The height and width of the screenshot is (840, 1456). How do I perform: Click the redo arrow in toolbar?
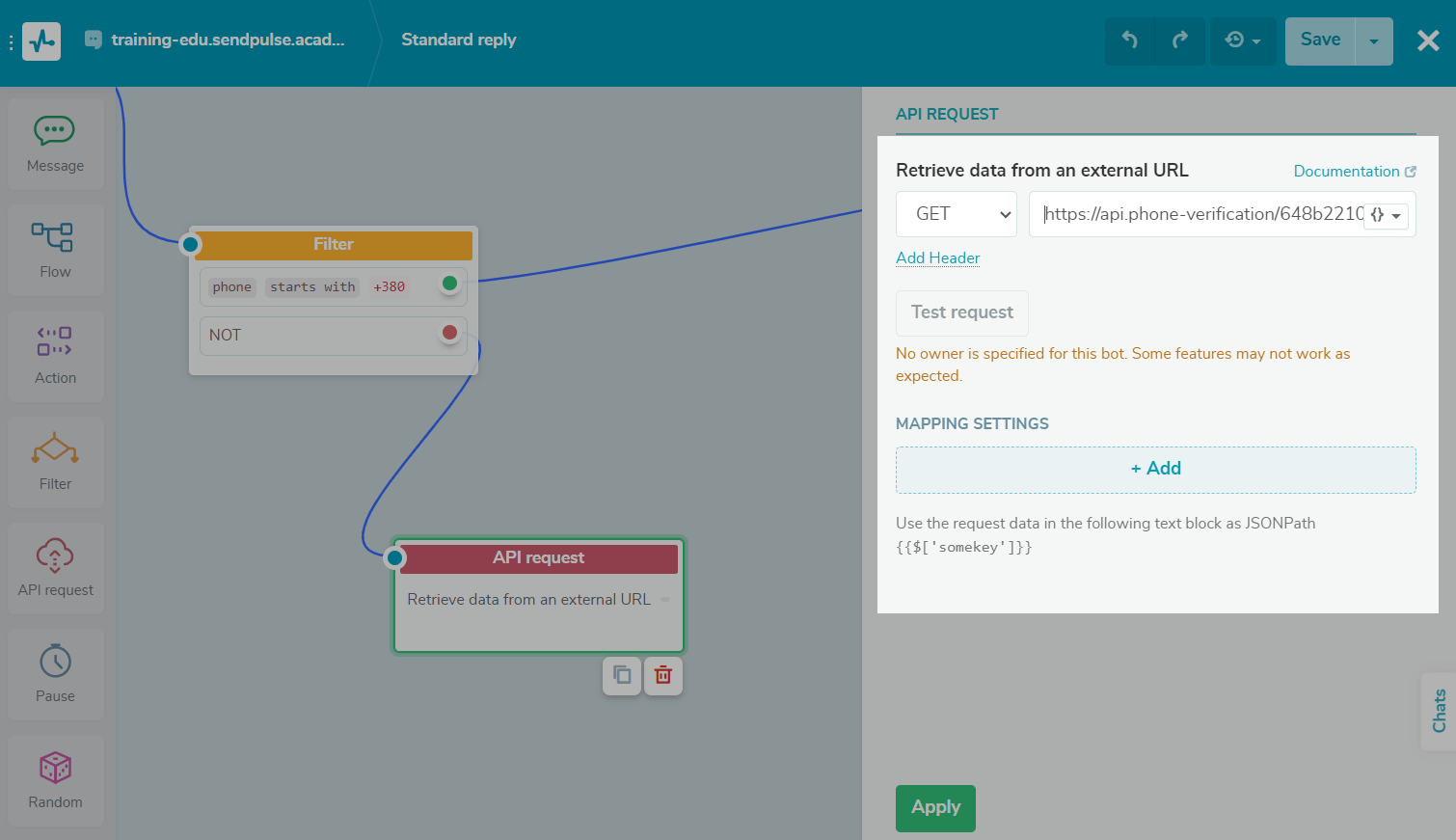[x=1180, y=41]
